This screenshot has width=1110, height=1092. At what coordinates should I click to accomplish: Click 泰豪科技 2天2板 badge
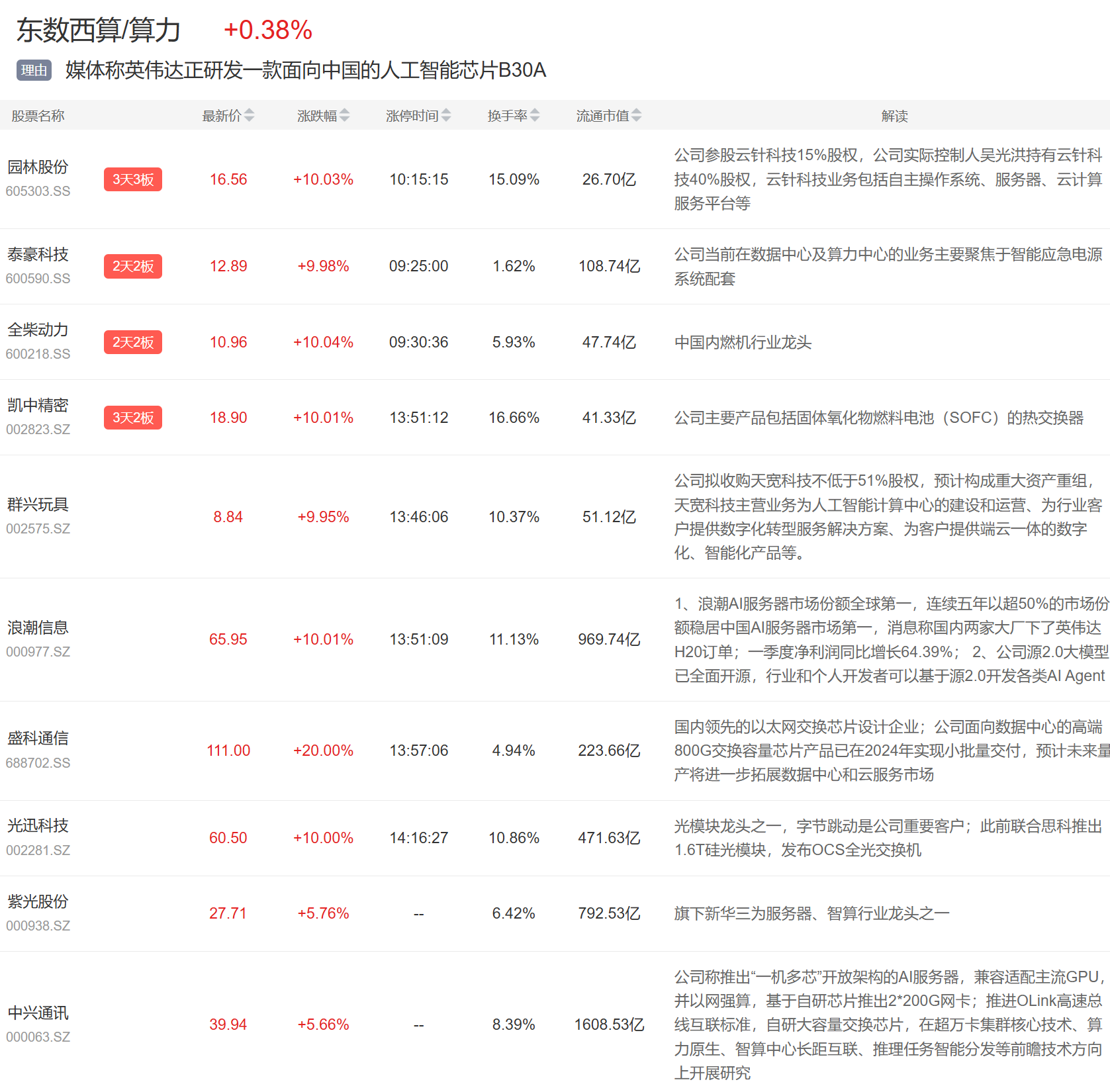[133, 266]
